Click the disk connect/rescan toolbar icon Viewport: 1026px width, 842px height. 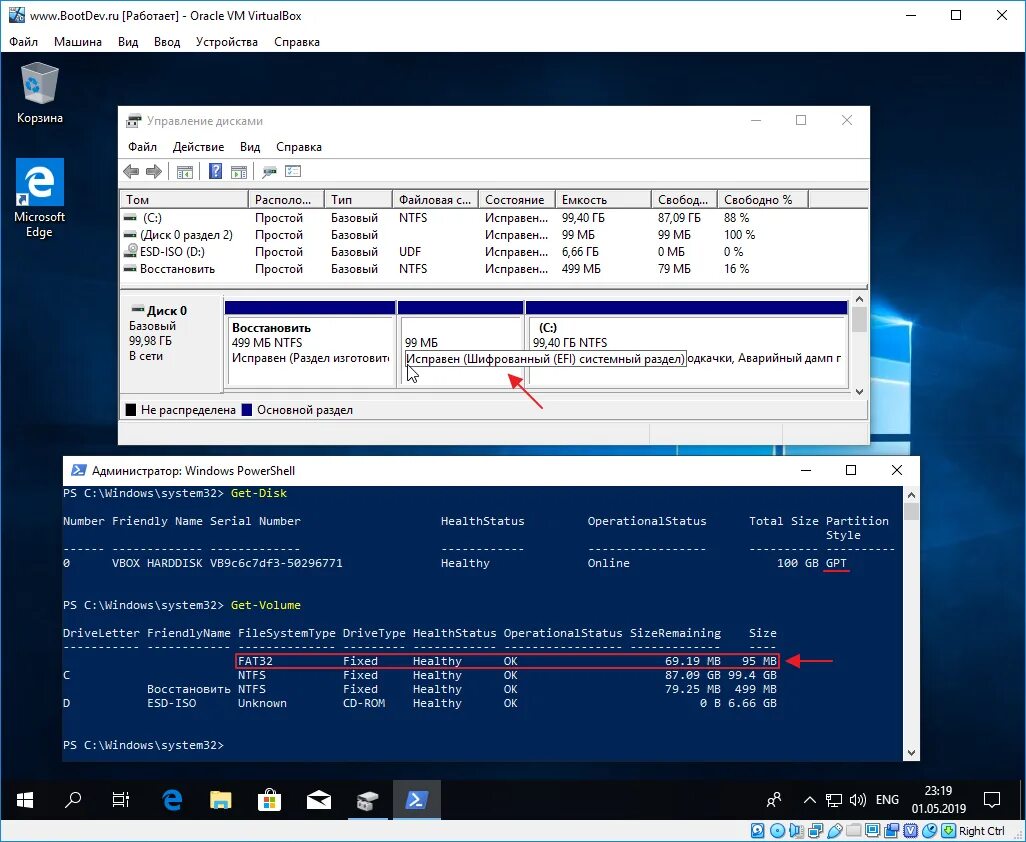(x=269, y=172)
